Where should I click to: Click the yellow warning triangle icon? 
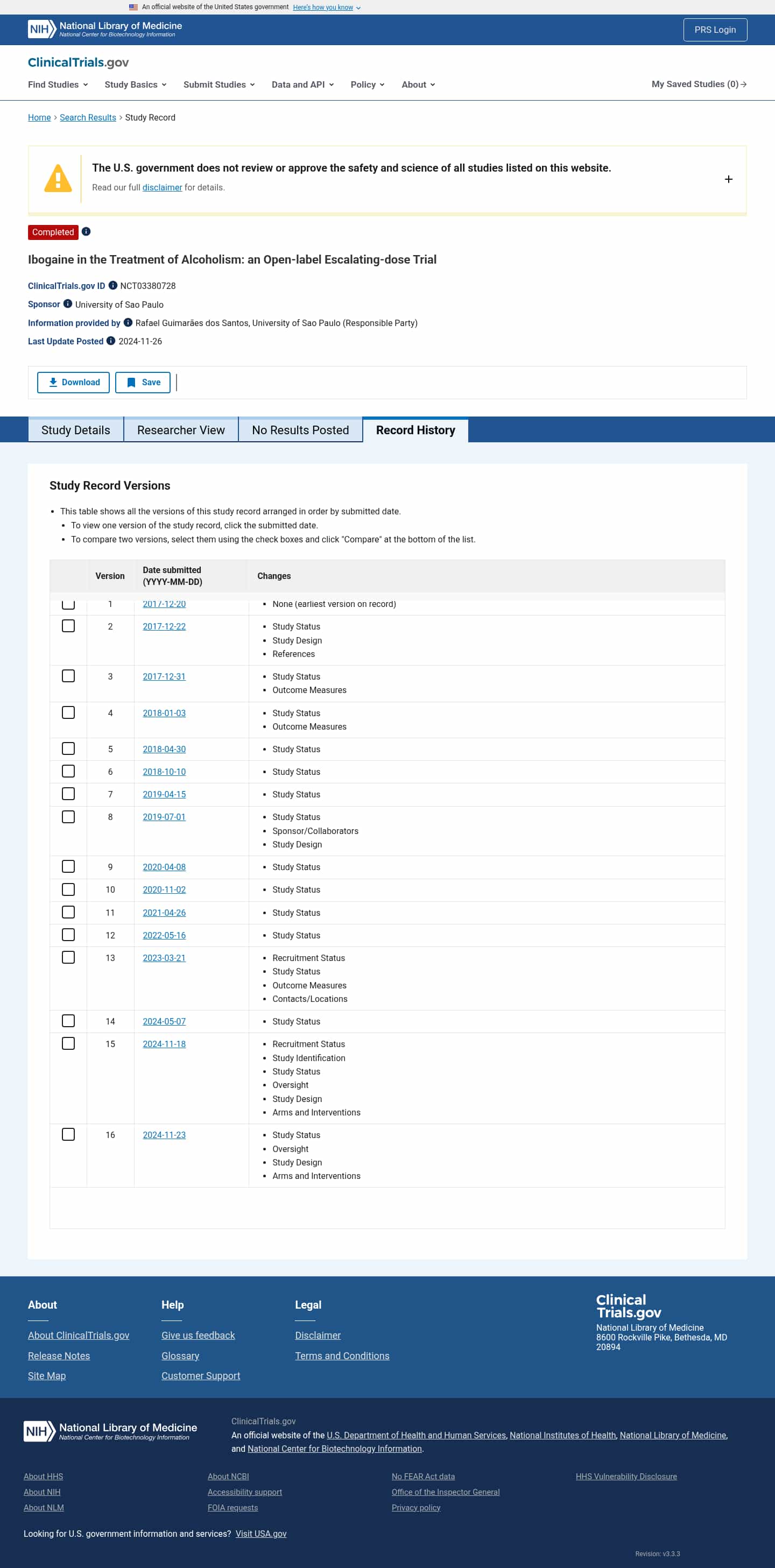[58, 178]
